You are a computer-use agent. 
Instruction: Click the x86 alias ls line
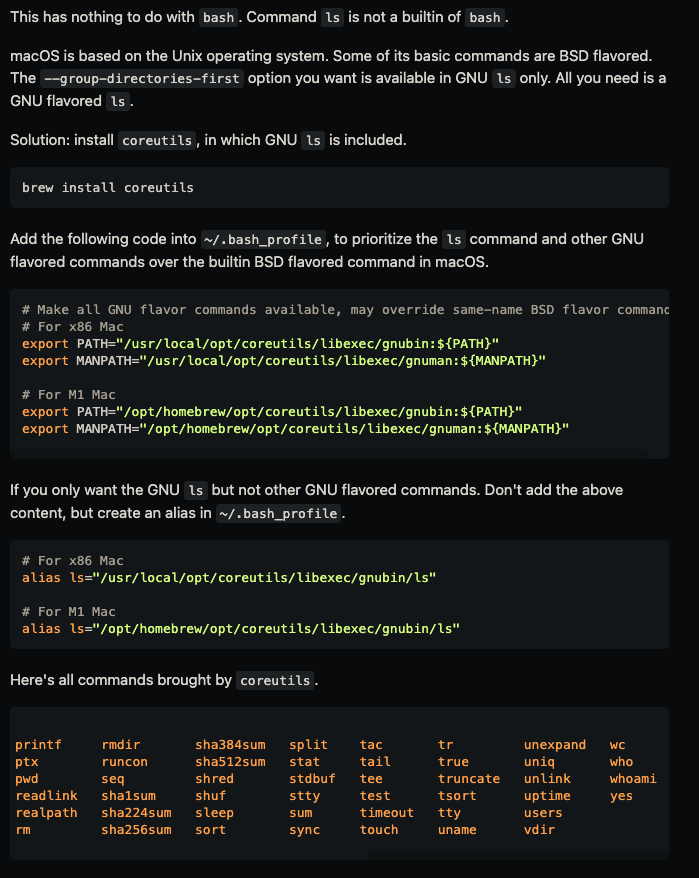pos(229,578)
